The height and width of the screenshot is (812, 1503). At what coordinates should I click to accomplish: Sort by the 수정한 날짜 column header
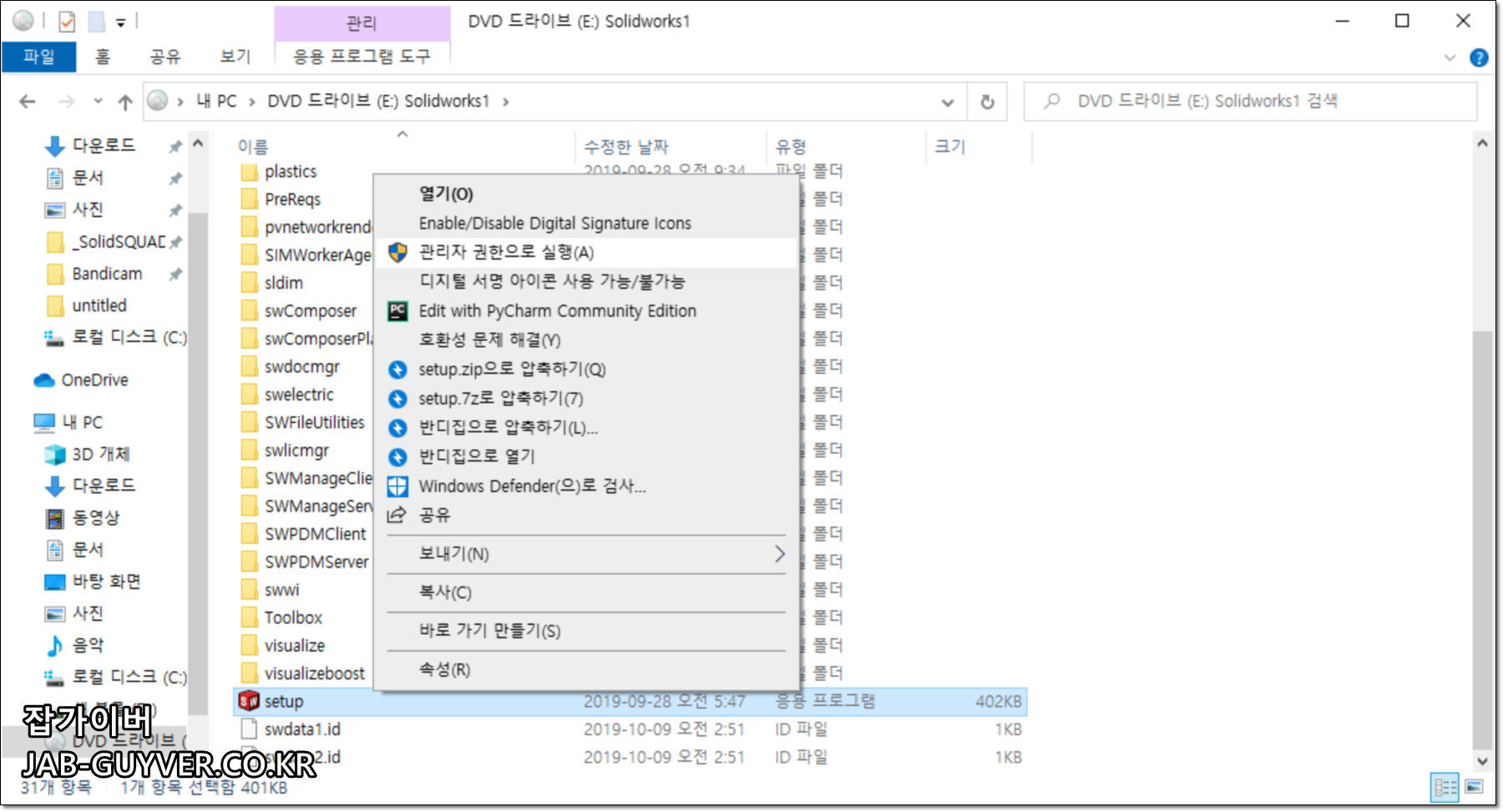coord(626,147)
